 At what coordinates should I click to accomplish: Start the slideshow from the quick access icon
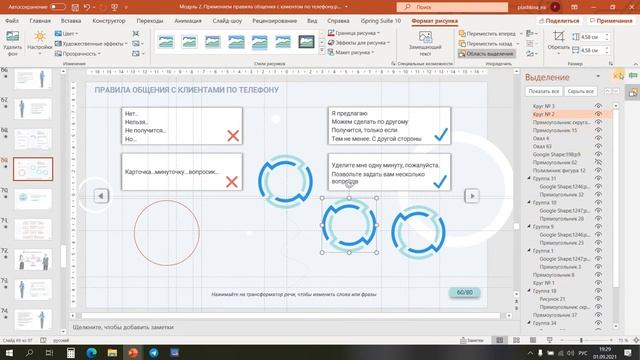coord(115,7)
